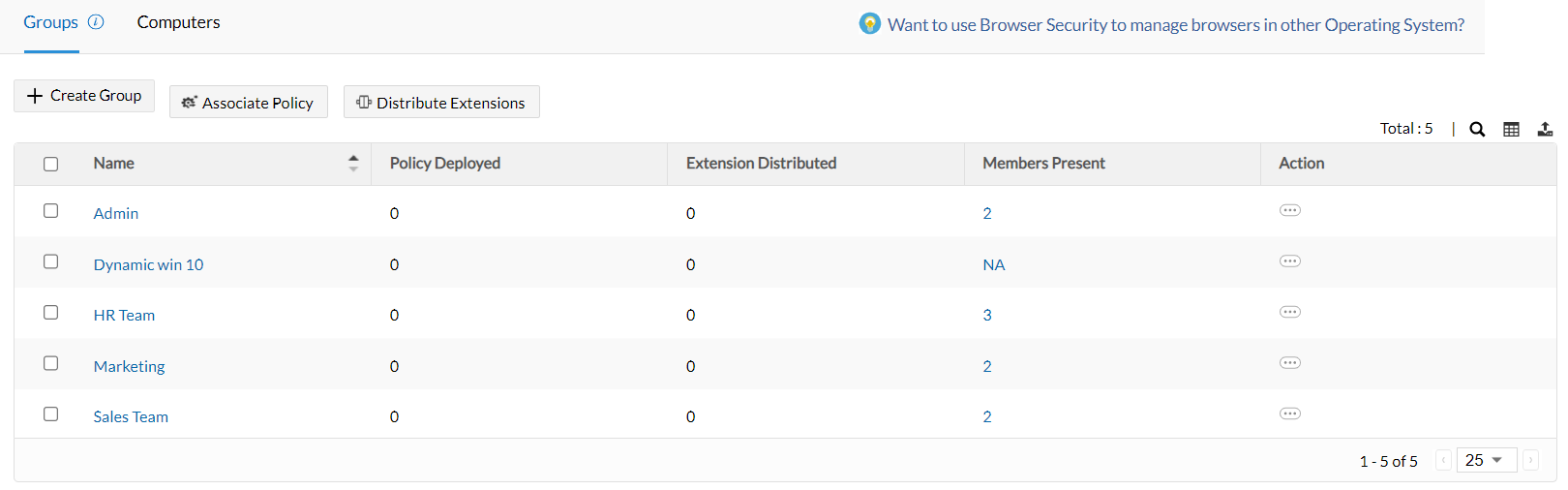The image size is (1568, 490).
Task: Click the Members Present column header
Action: [1043, 163]
